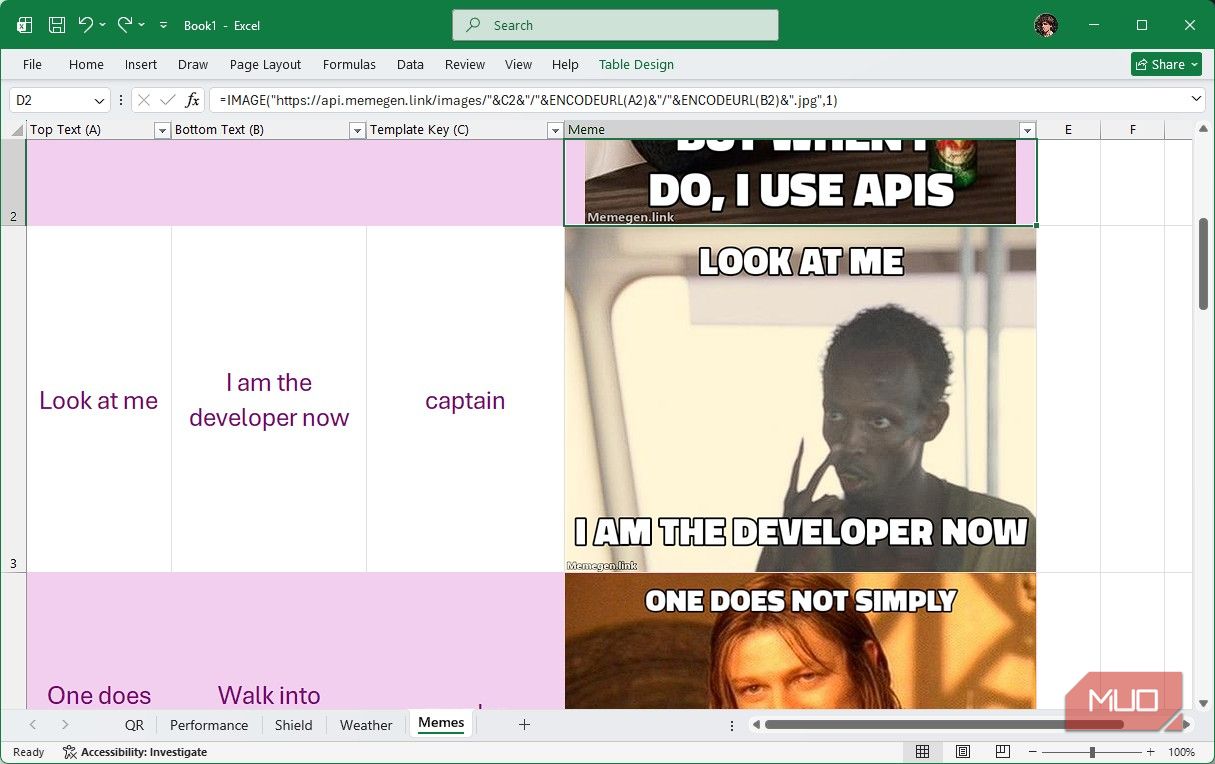Click the 100% zoom level

(1182, 752)
